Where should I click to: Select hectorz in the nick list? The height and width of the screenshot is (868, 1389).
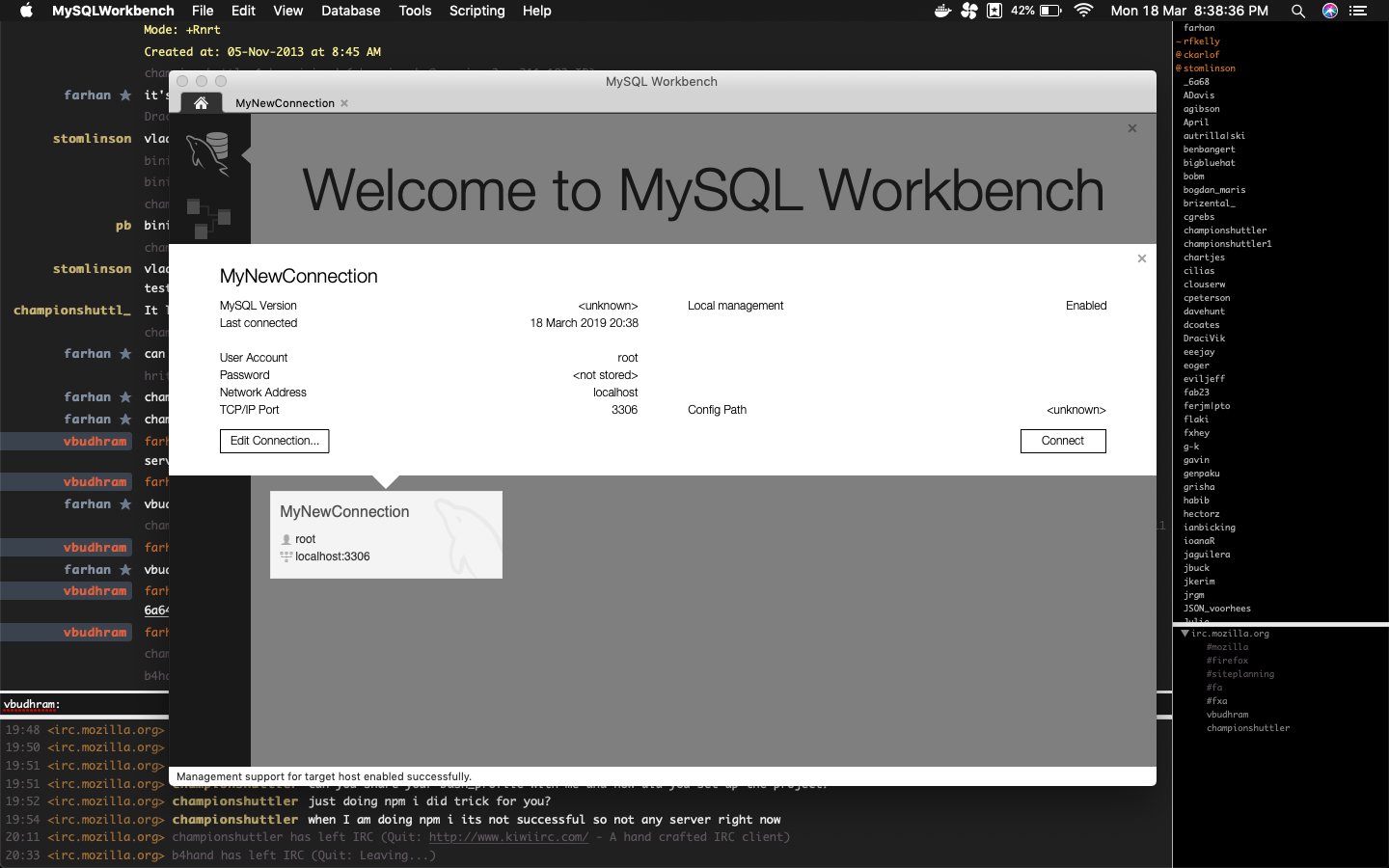coord(1201,514)
